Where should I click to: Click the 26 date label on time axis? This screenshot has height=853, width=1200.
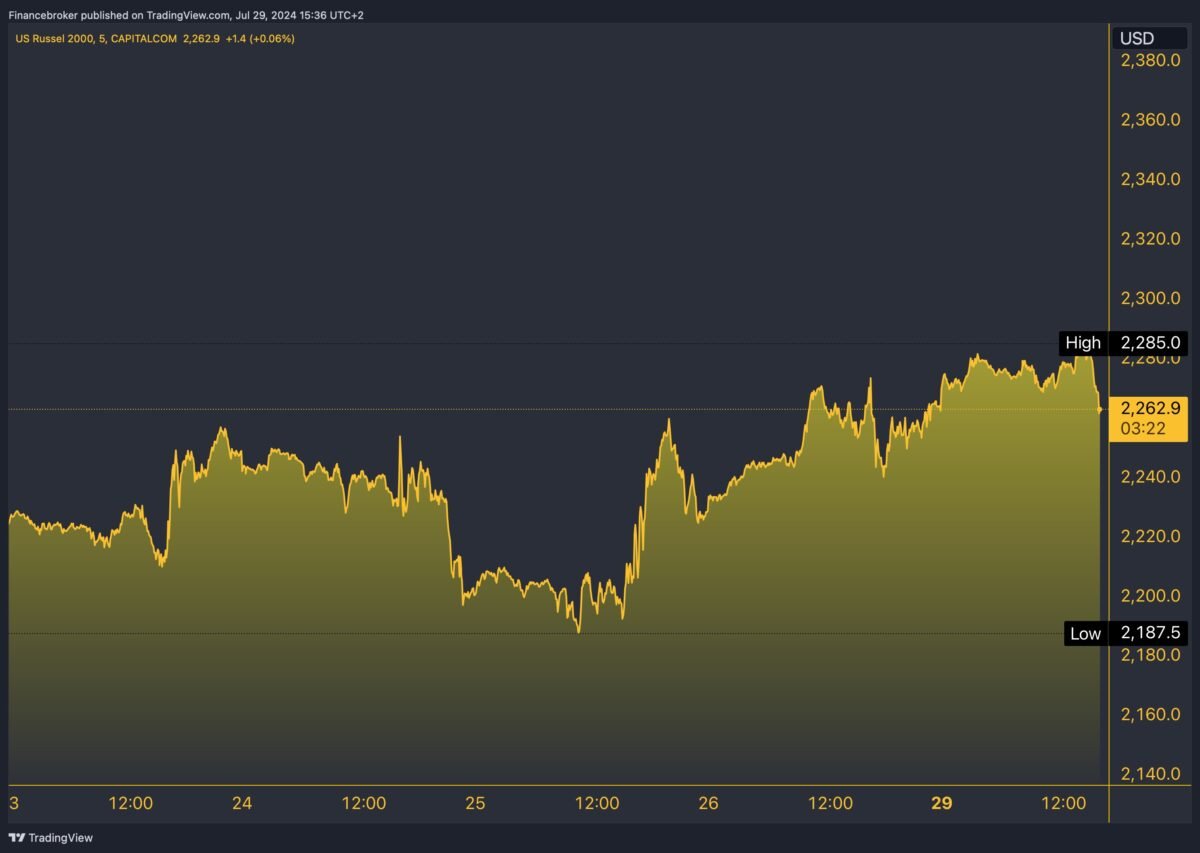(708, 803)
